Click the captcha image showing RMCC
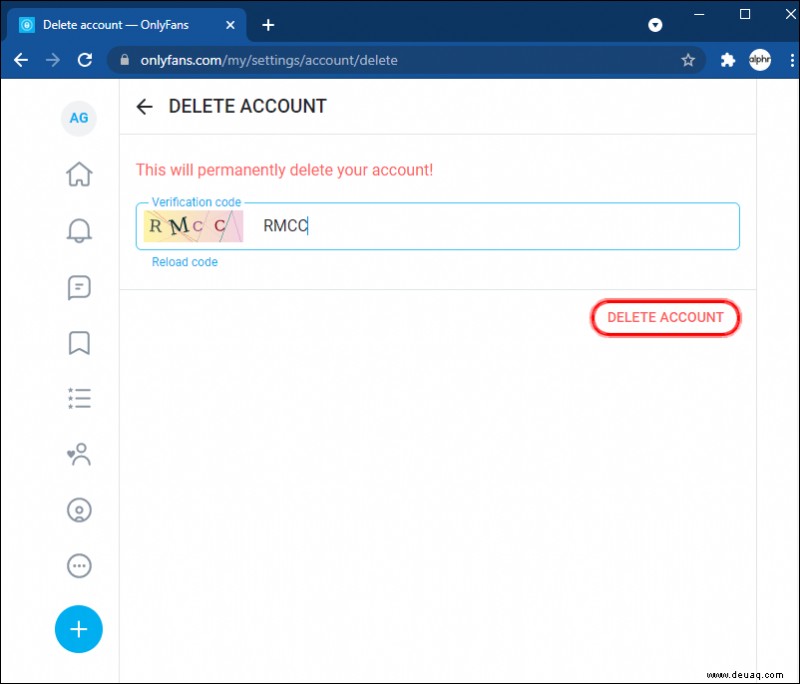Screen dimensions: 800x684 (193, 226)
